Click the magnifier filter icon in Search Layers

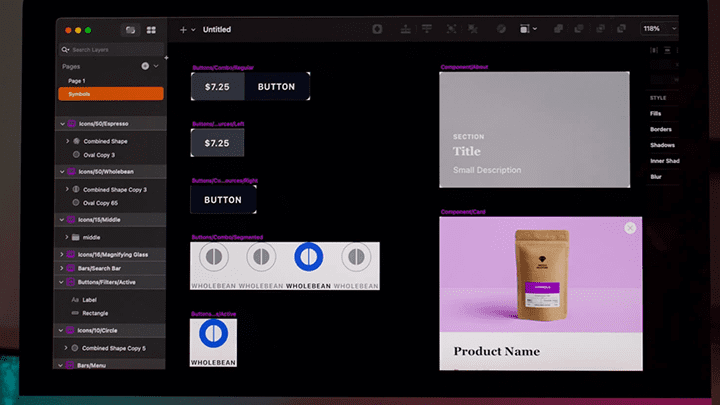(65, 50)
